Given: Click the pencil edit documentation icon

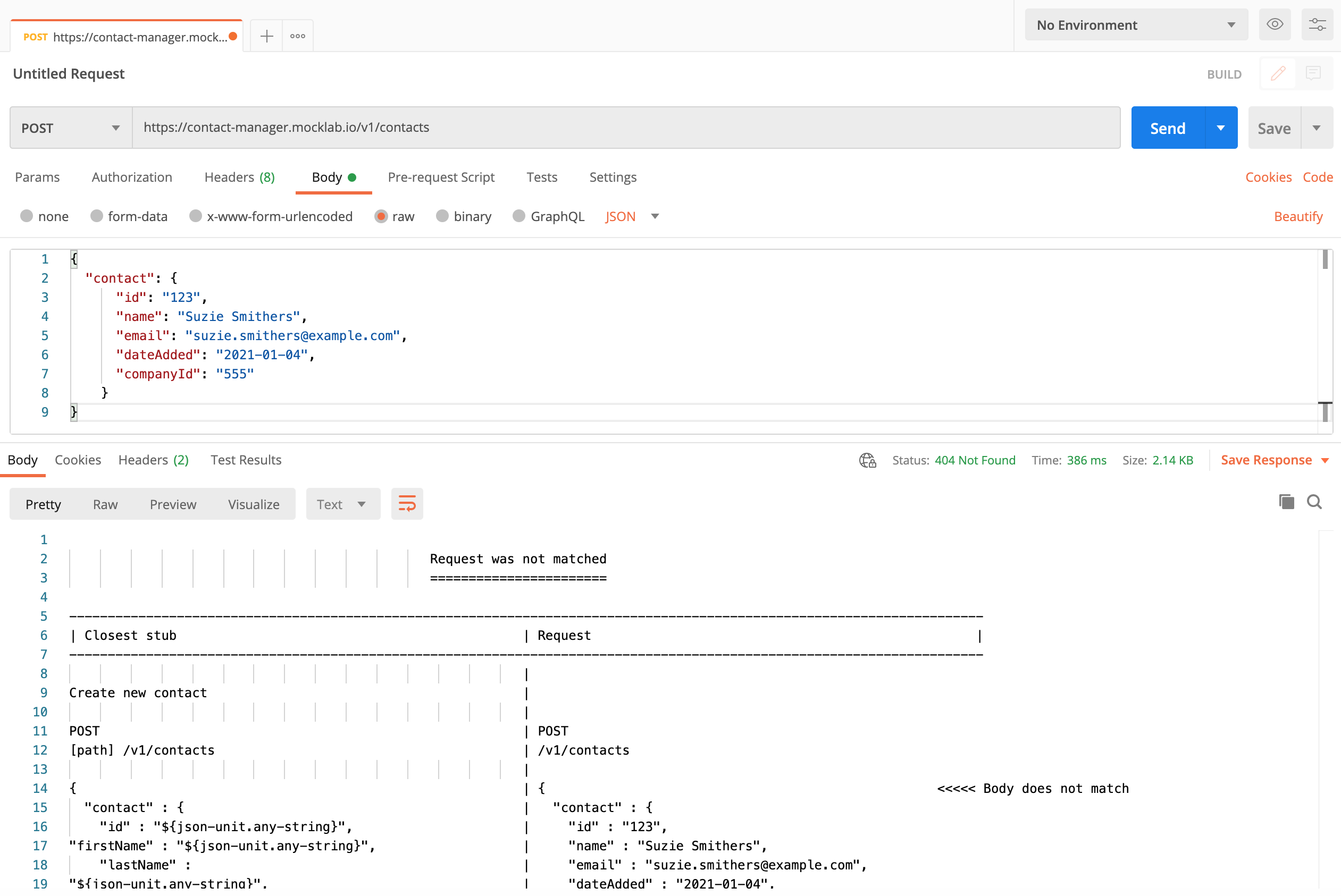Looking at the screenshot, I should pos(1278,74).
